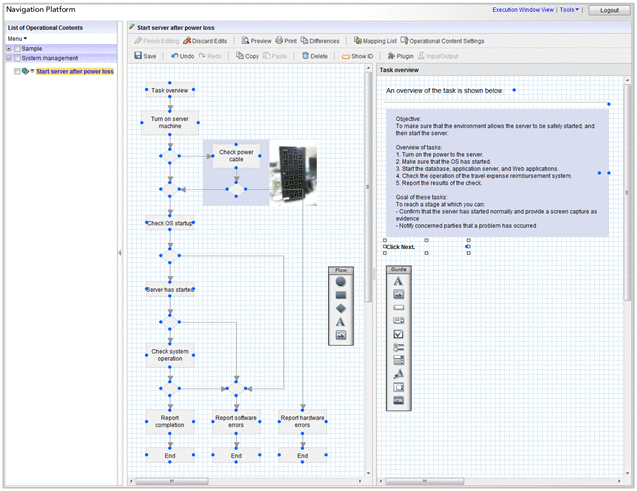This screenshot has width=637, height=491.
Task: Pick the rectangle shape in Flow palette
Action: tap(341, 295)
